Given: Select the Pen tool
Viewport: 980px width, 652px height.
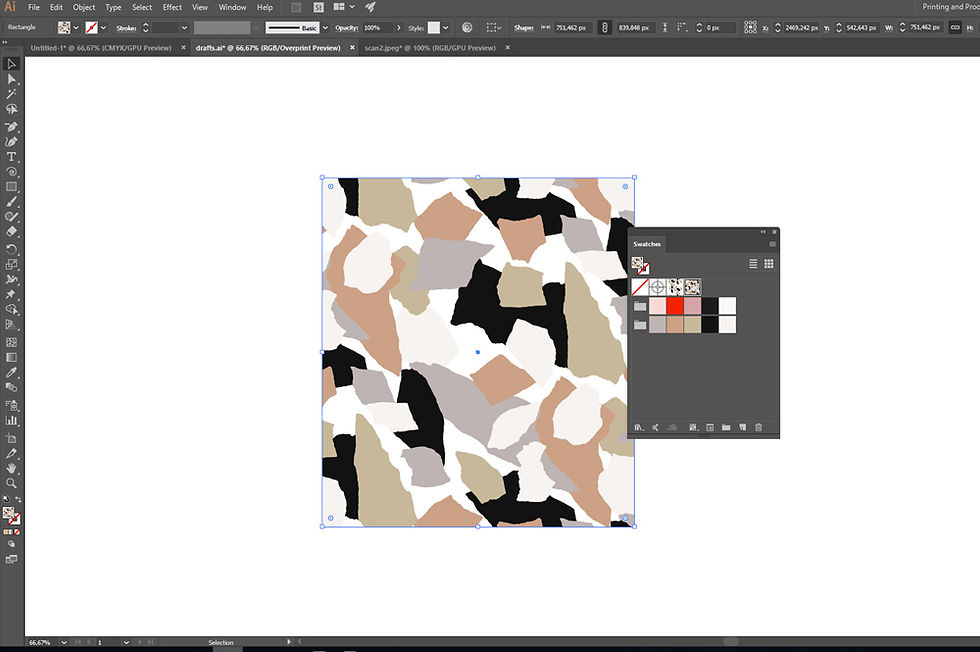Looking at the screenshot, I should (x=11, y=127).
